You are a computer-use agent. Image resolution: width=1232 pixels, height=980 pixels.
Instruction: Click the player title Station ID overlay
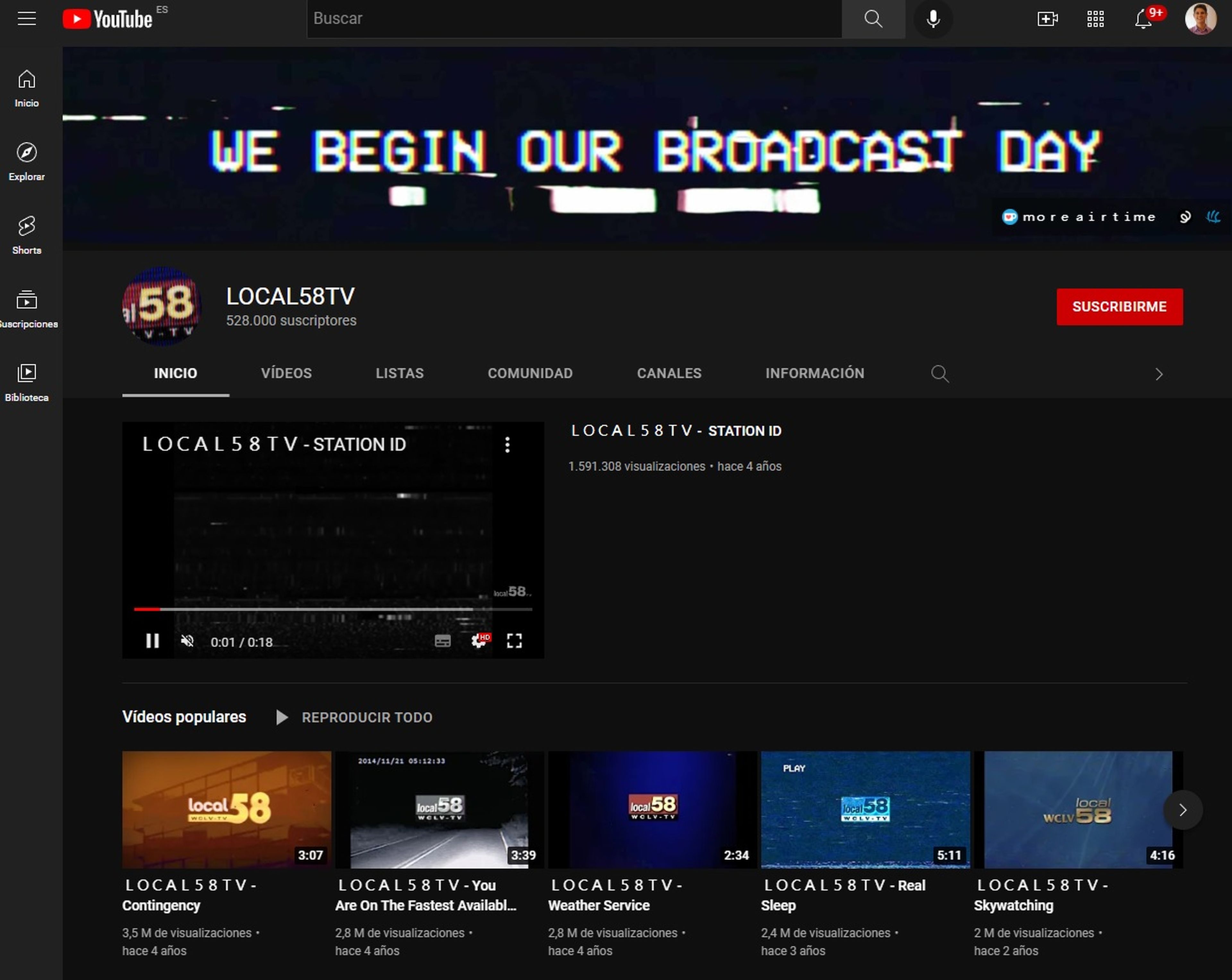(274, 444)
